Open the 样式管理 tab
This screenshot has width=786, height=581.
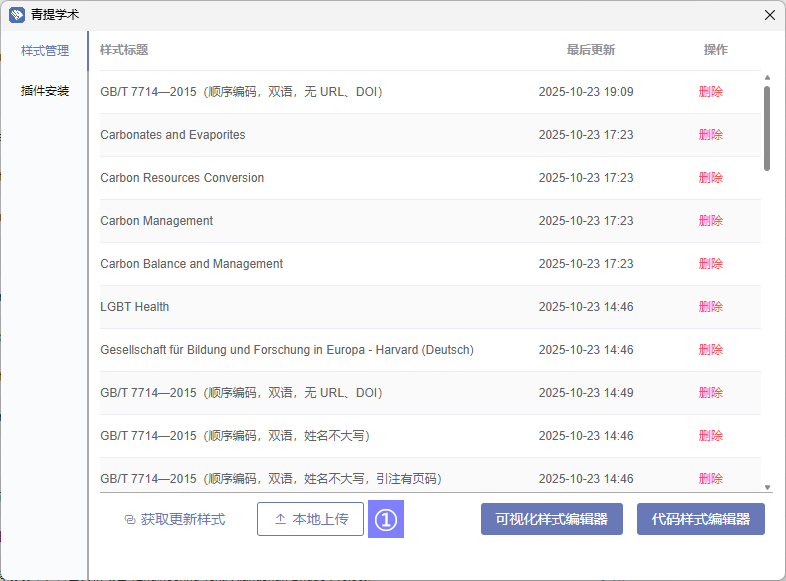pos(45,51)
